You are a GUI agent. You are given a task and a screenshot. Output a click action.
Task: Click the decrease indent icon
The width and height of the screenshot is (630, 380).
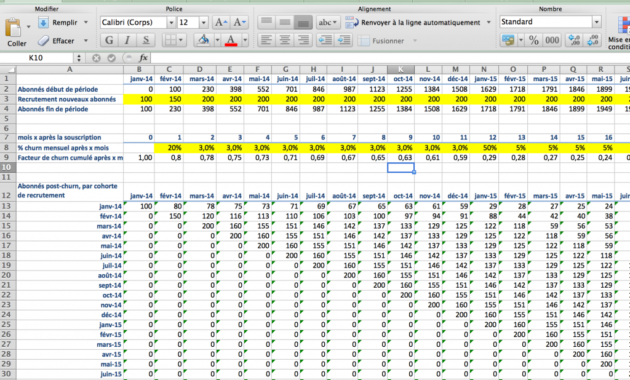(x=325, y=40)
